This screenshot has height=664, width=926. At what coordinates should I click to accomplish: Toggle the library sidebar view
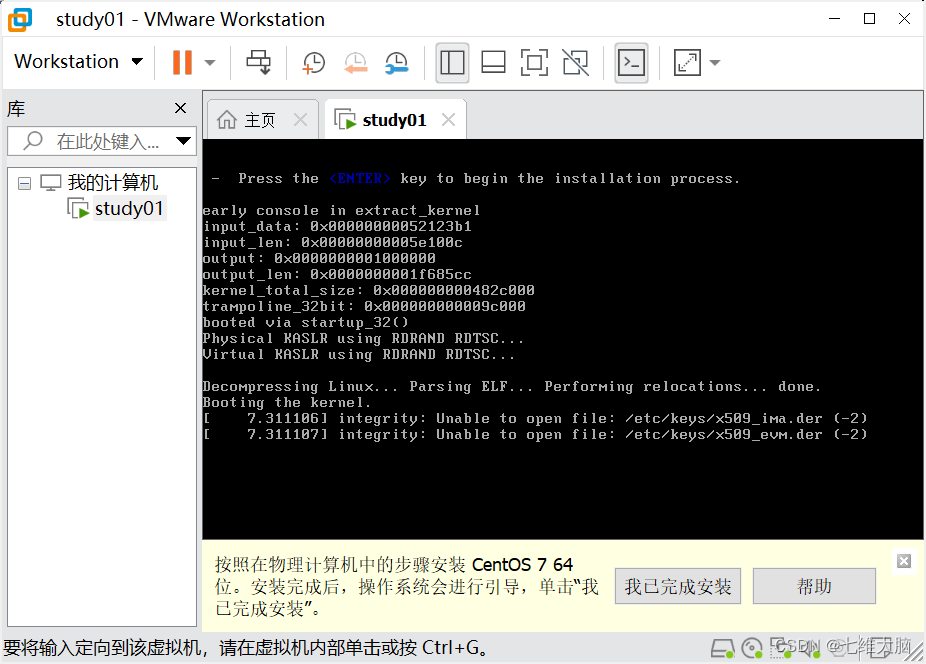[x=452, y=63]
